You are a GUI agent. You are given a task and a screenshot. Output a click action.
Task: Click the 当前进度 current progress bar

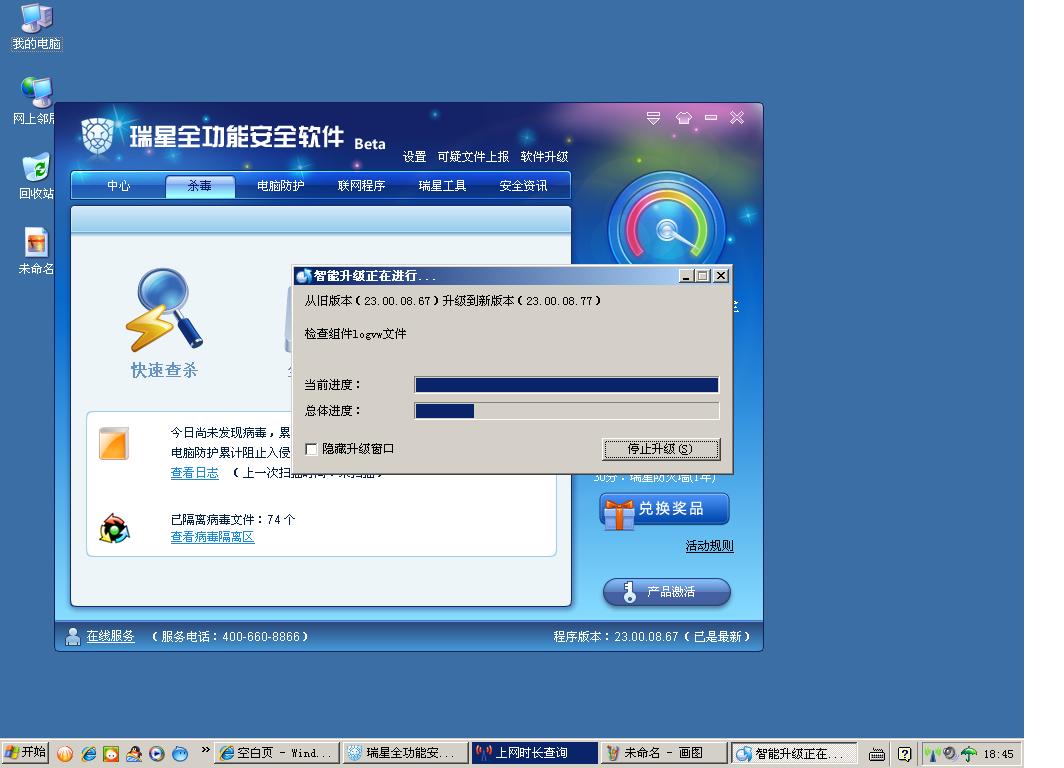[567, 385]
